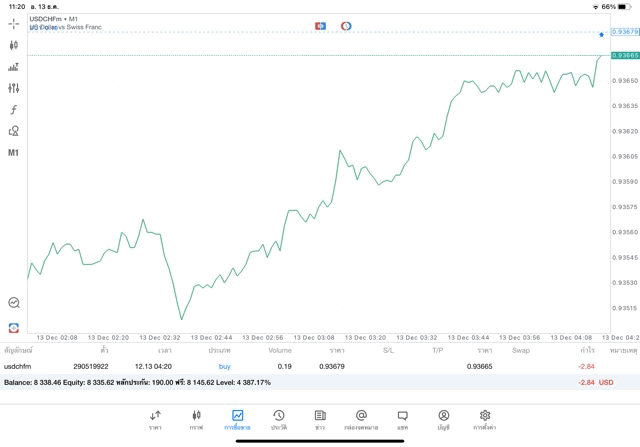Tap the red-blue trade panel icon atop chart
This screenshot has width=640, height=447.
320,26
